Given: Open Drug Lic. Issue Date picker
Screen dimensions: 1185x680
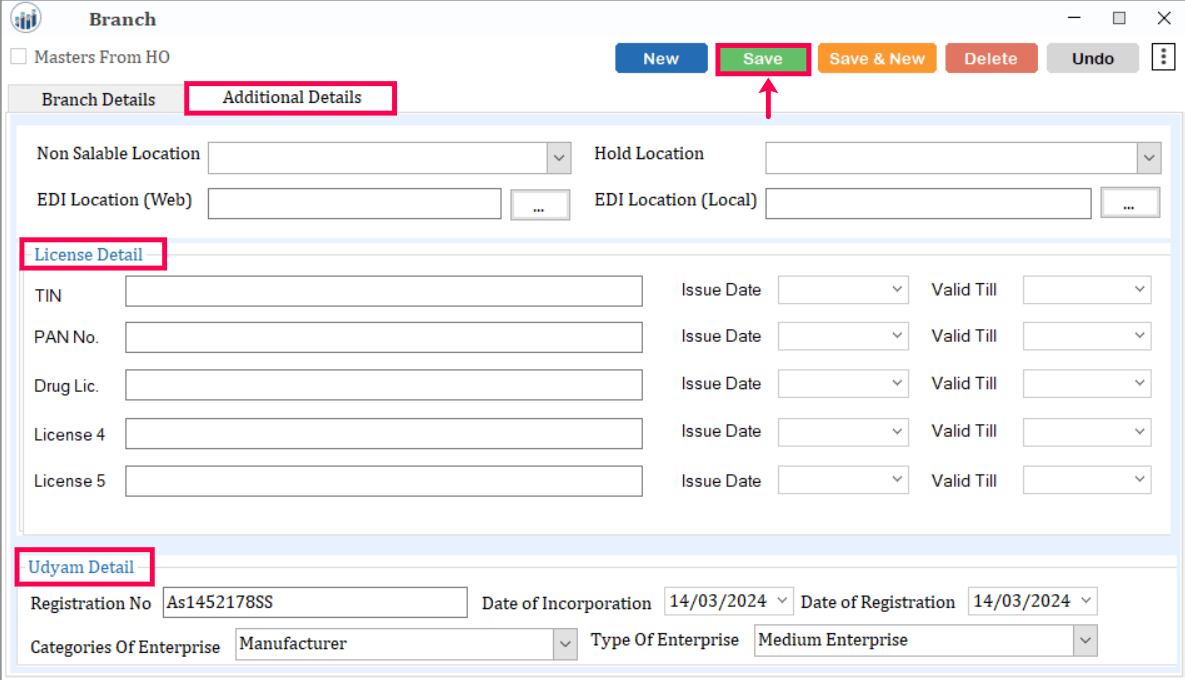Looking at the screenshot, I should [896, 383].
